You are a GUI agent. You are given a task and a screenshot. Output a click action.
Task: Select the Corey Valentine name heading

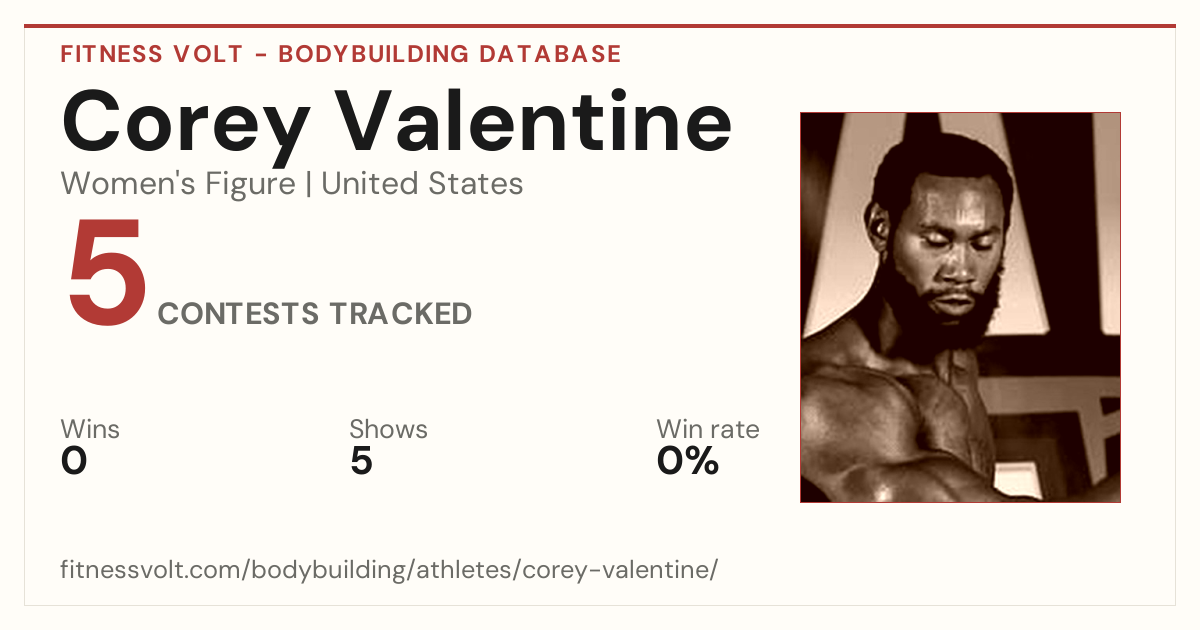point(396,122)
